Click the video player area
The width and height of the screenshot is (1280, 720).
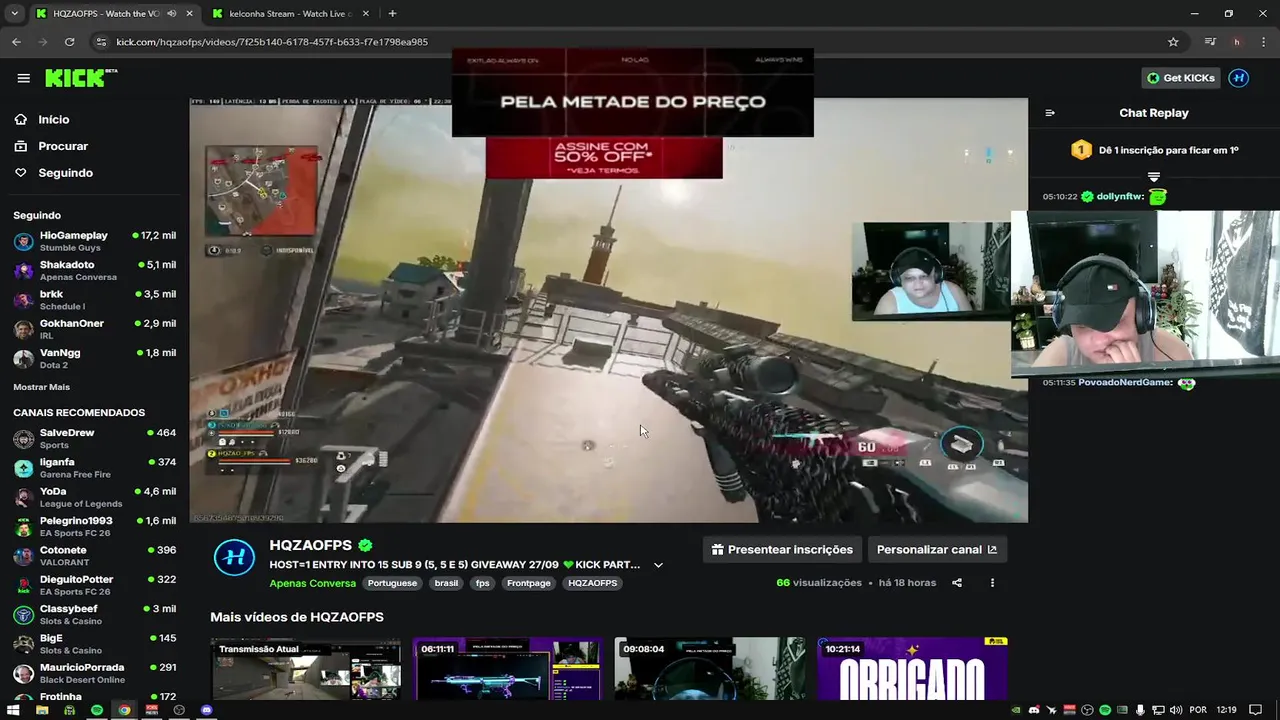608,310
